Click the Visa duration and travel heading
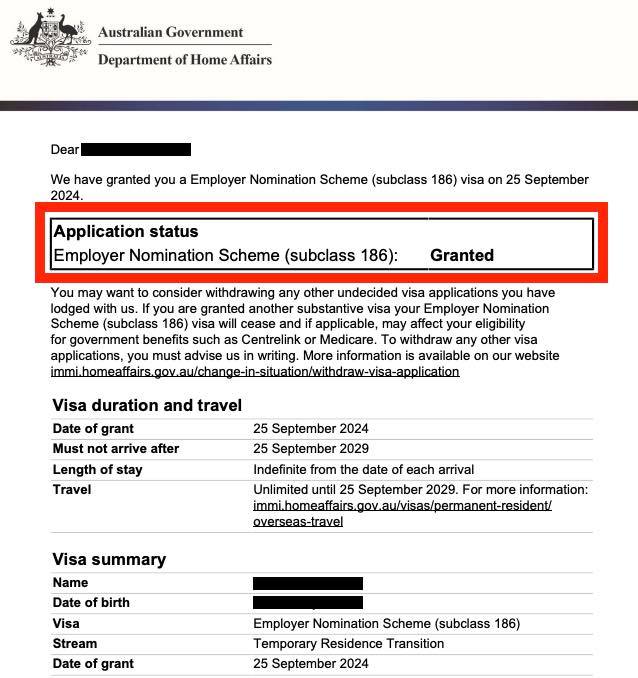The height and width of the screenshot is (678, 638). [x=147, y=405]
